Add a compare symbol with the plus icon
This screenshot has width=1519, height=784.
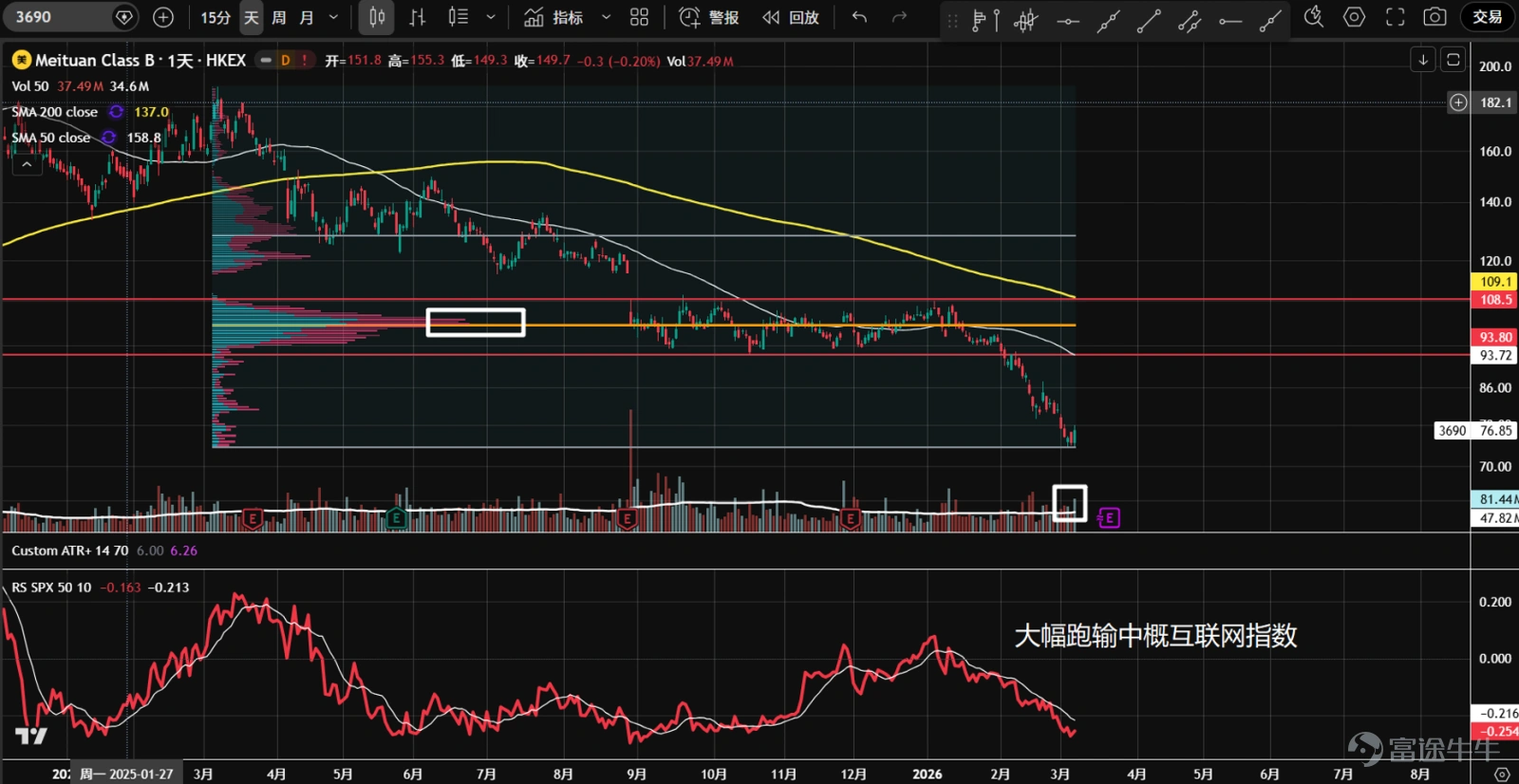(x=163, y=17)
